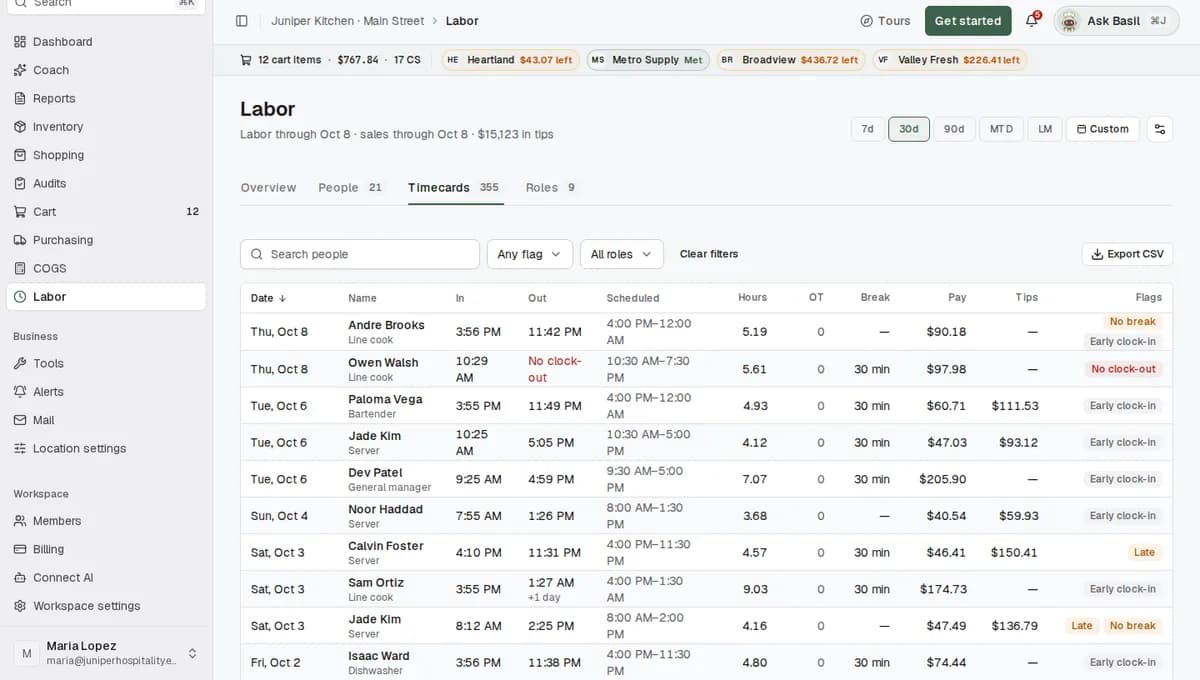
Task: Click the Get started button
Action: pyautogui.click(x=968, y=21)
